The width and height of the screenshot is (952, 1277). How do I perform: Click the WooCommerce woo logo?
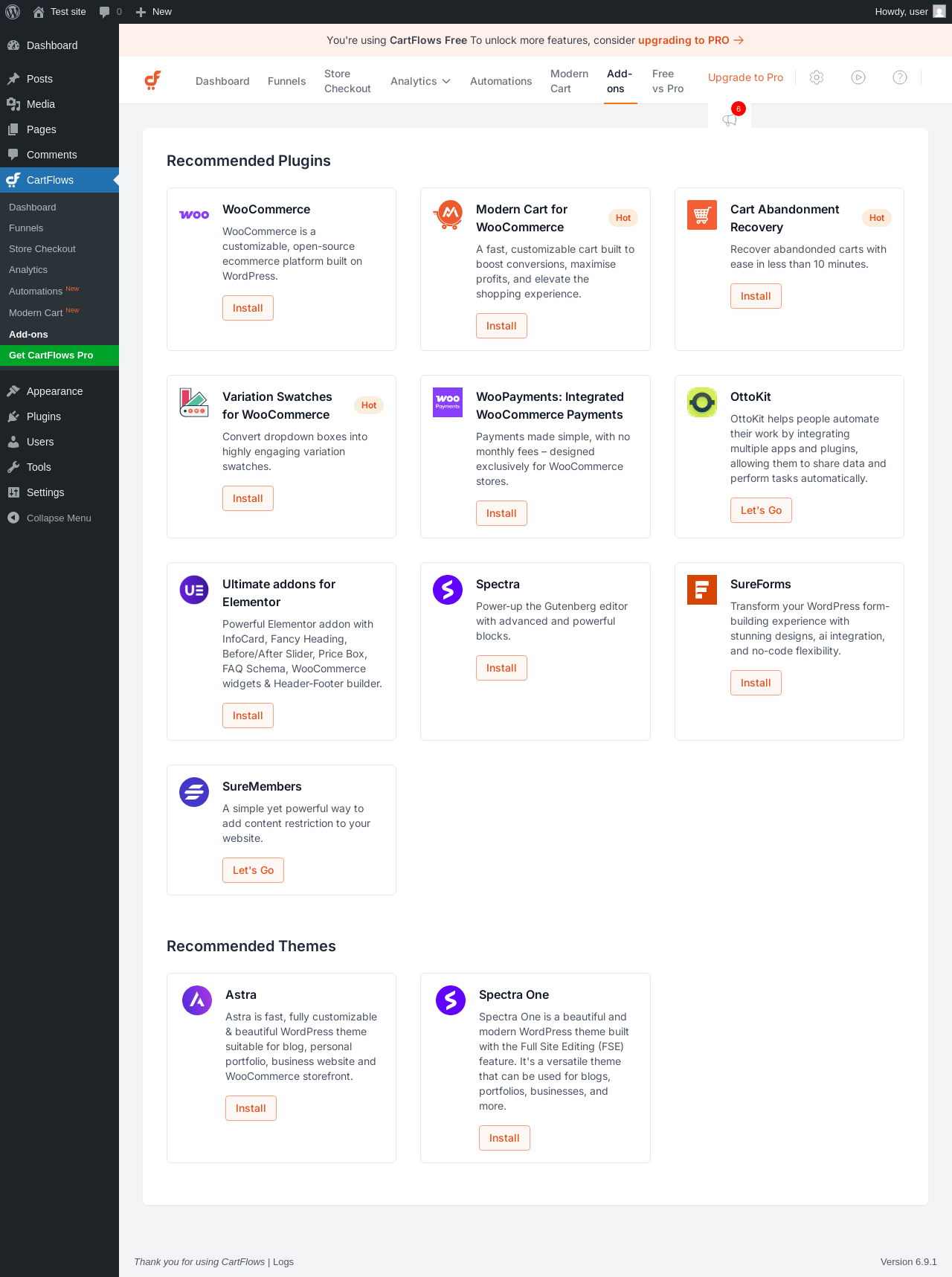coord(194,215)
